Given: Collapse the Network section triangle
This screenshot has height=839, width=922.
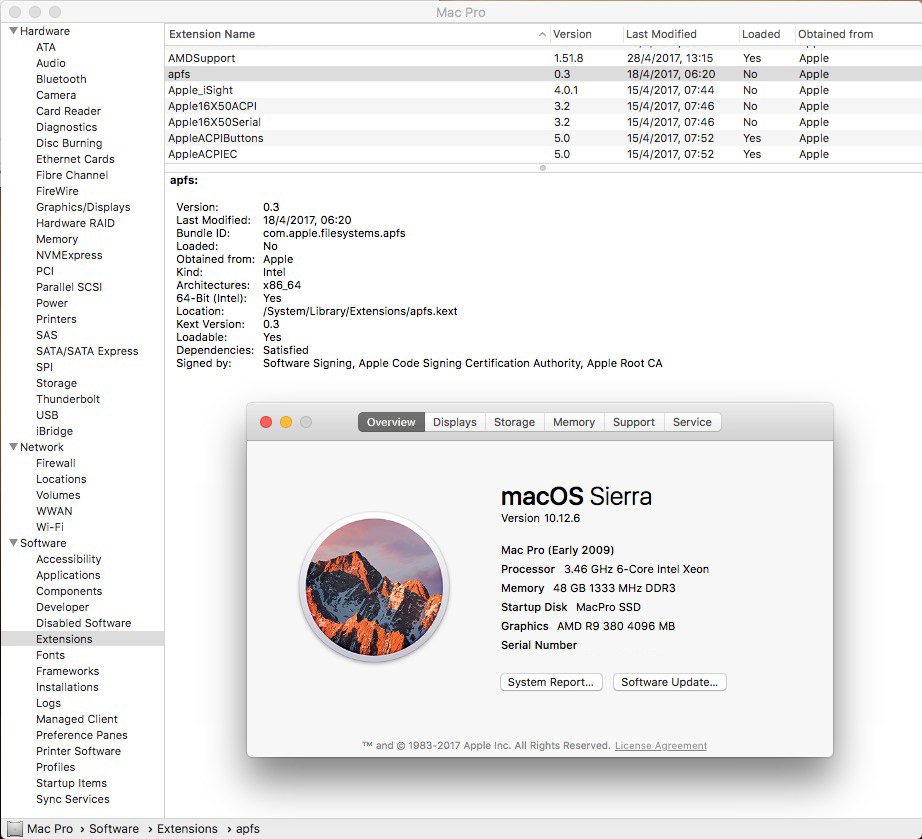Looking at the screenshot, I should 13,447.
